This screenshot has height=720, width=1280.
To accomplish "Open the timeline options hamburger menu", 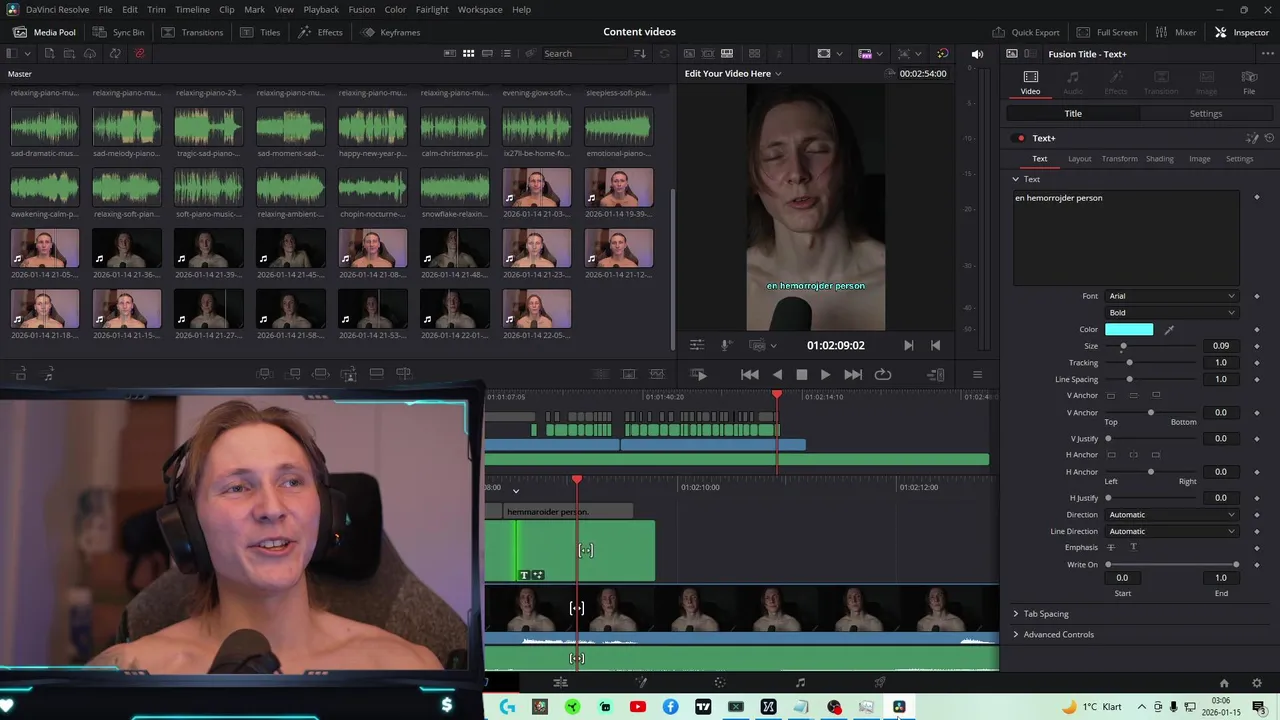I will tap(977, 374).
